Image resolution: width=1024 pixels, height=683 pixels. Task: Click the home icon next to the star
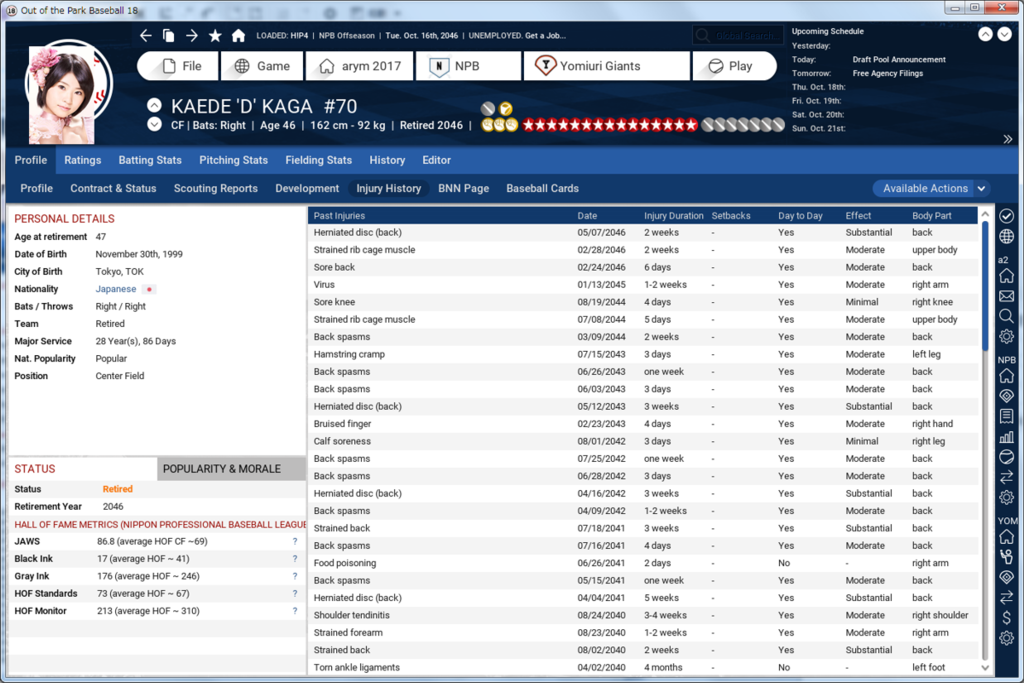[238, 35]
